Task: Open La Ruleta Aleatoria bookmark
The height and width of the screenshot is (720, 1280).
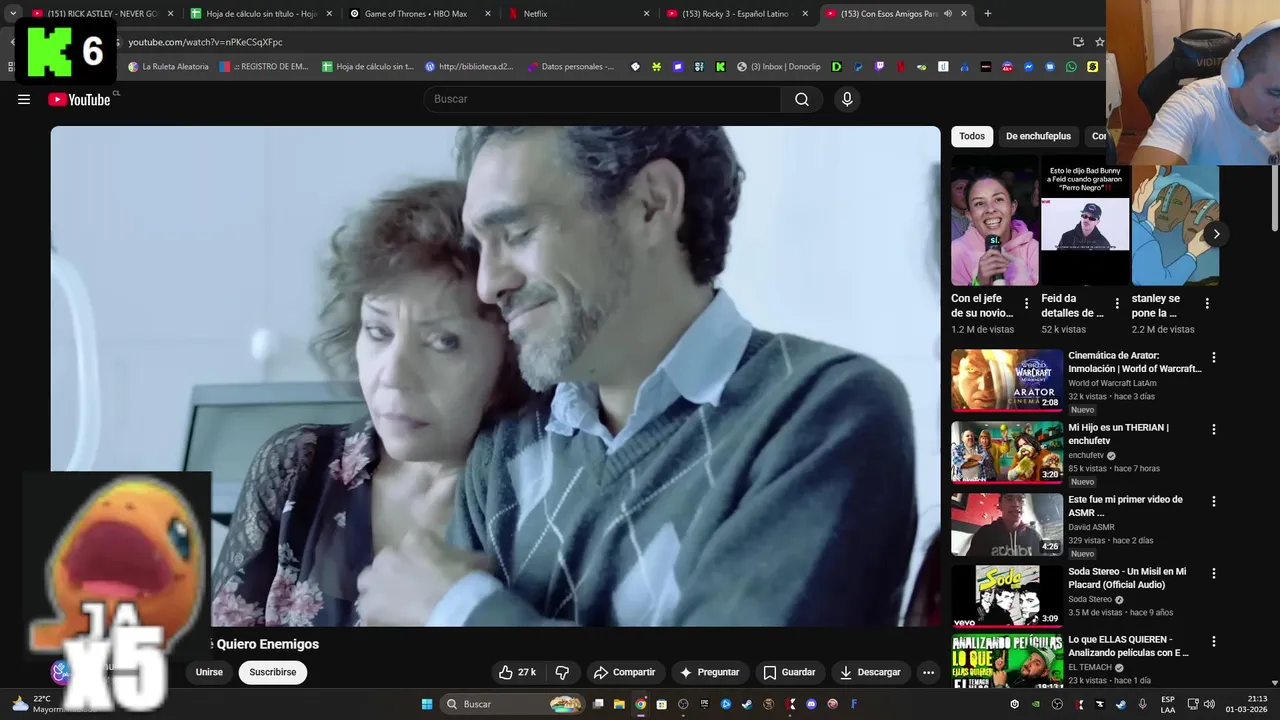Action: 168,67
